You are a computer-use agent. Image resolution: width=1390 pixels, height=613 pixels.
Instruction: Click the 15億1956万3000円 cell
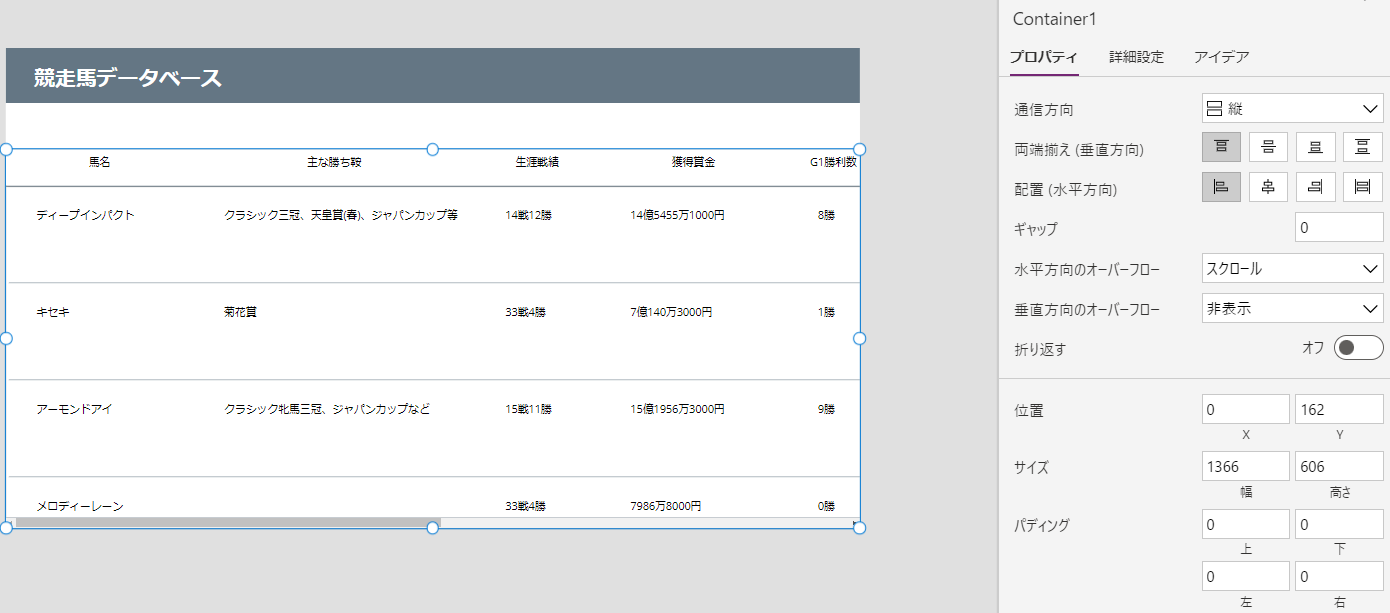click(x=677, y=409)
